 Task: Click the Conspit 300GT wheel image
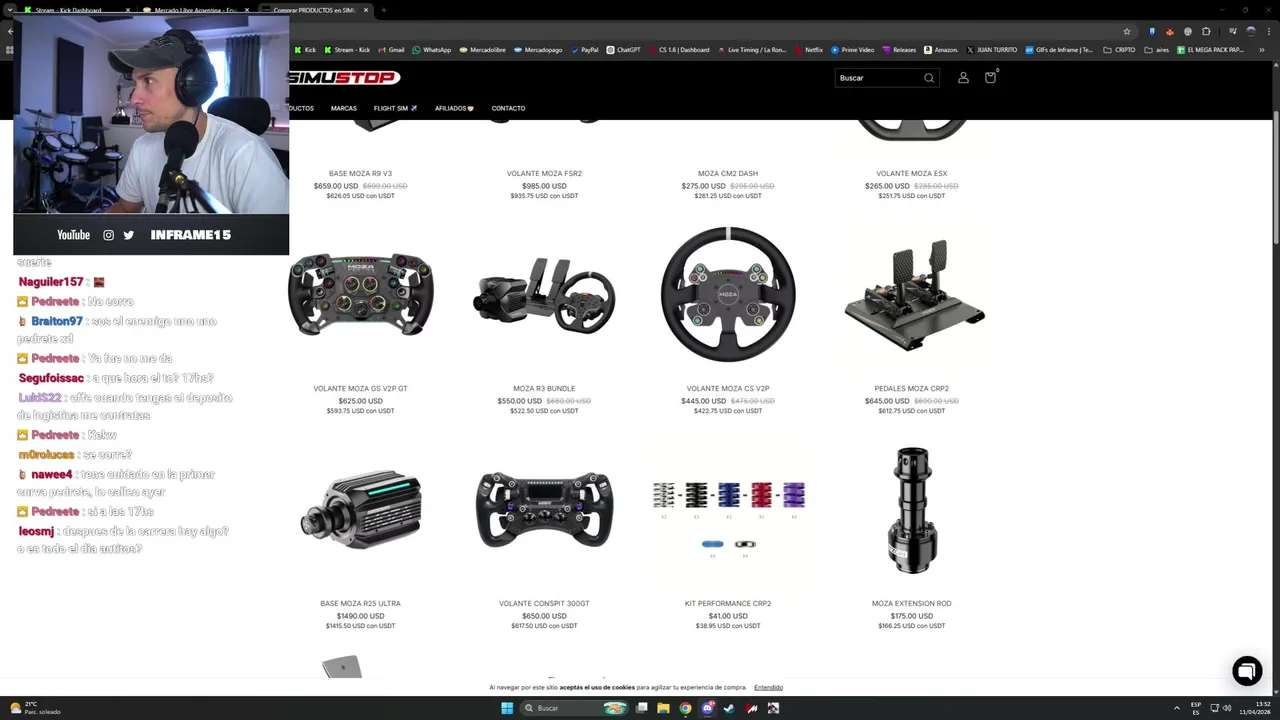pos(544,510)
